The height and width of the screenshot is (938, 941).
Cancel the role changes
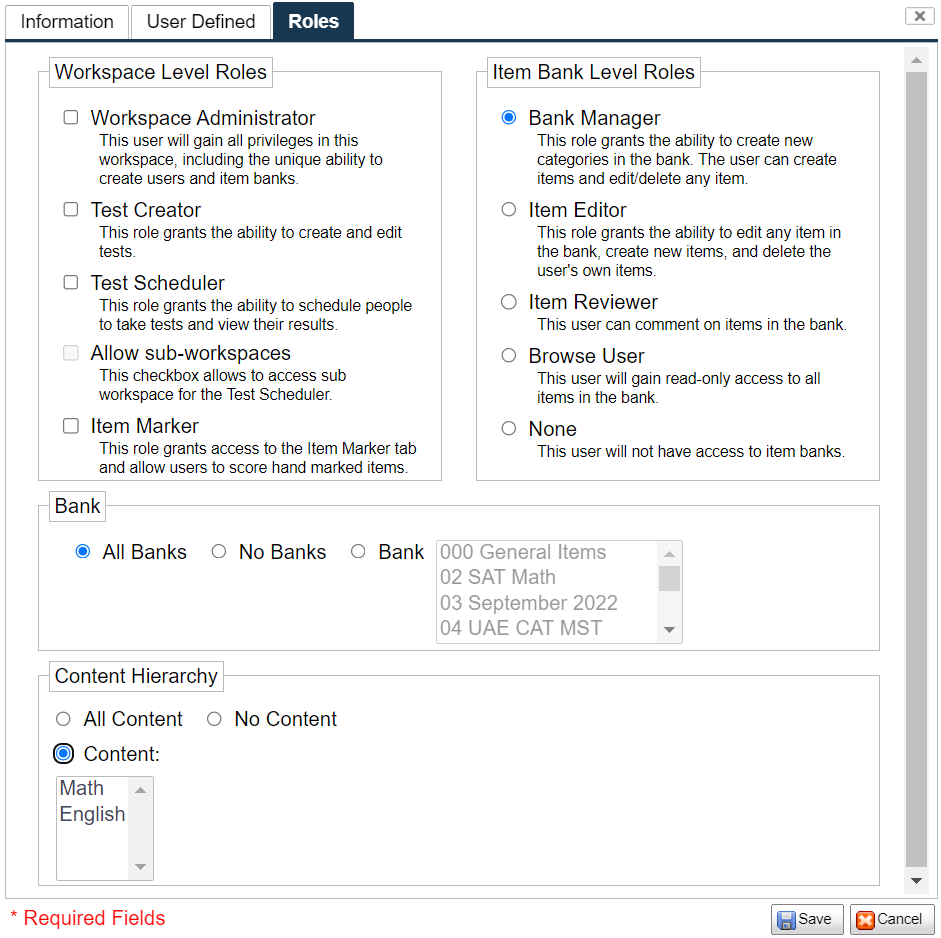pyautogui.click(x=892, y=919)
